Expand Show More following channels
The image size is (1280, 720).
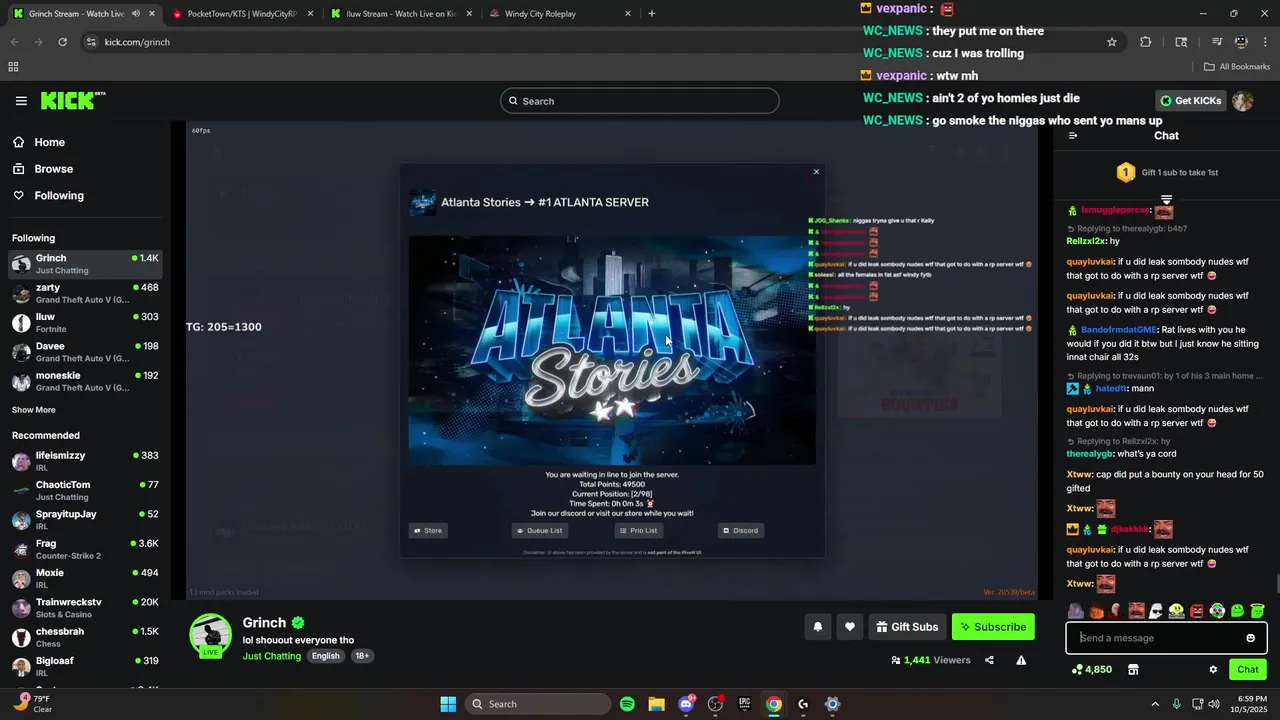tap(34, 410)
